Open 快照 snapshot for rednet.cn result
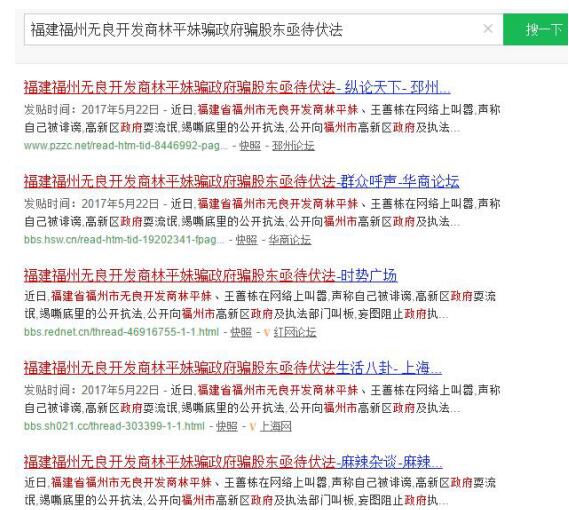 pyautogui.click(x=241, y=332)
